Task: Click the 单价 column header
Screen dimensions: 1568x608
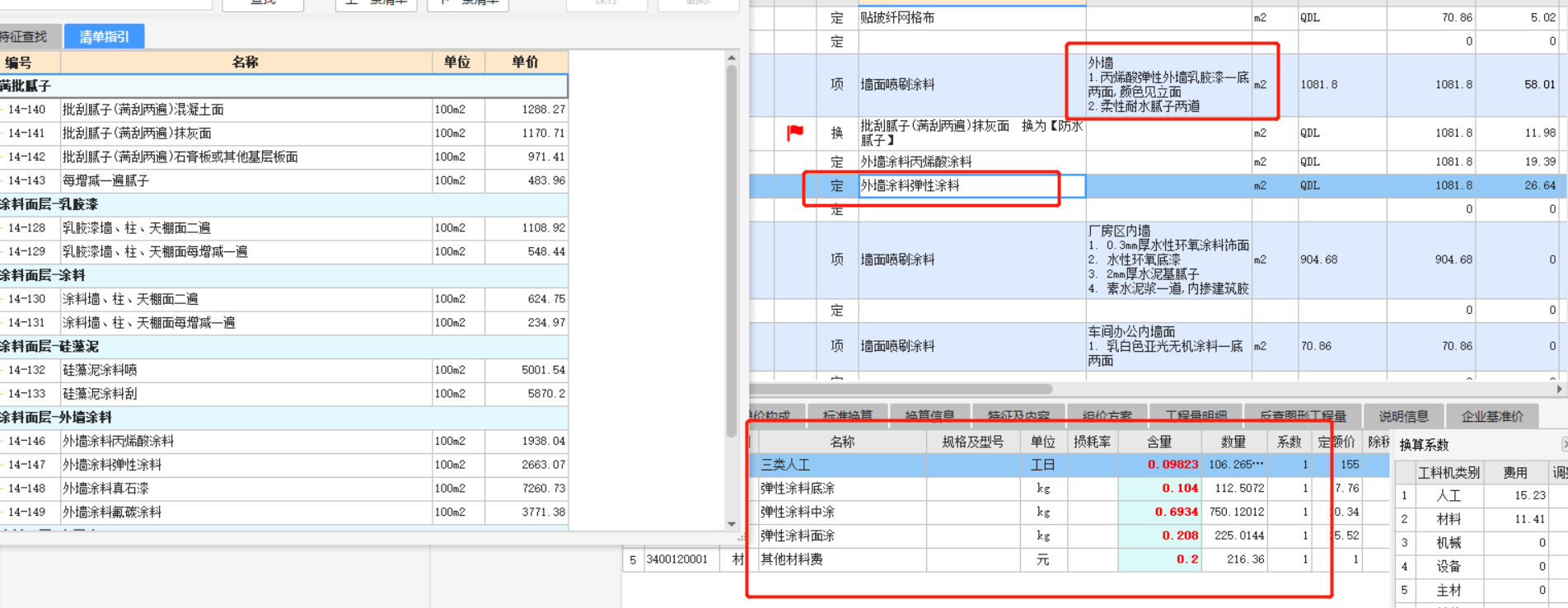Action: 526,63
